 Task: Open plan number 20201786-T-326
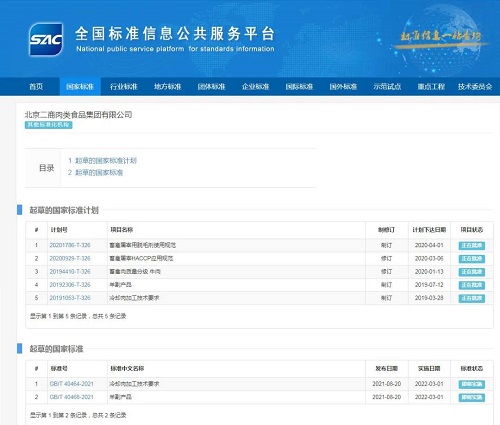(x=70, y=245)
